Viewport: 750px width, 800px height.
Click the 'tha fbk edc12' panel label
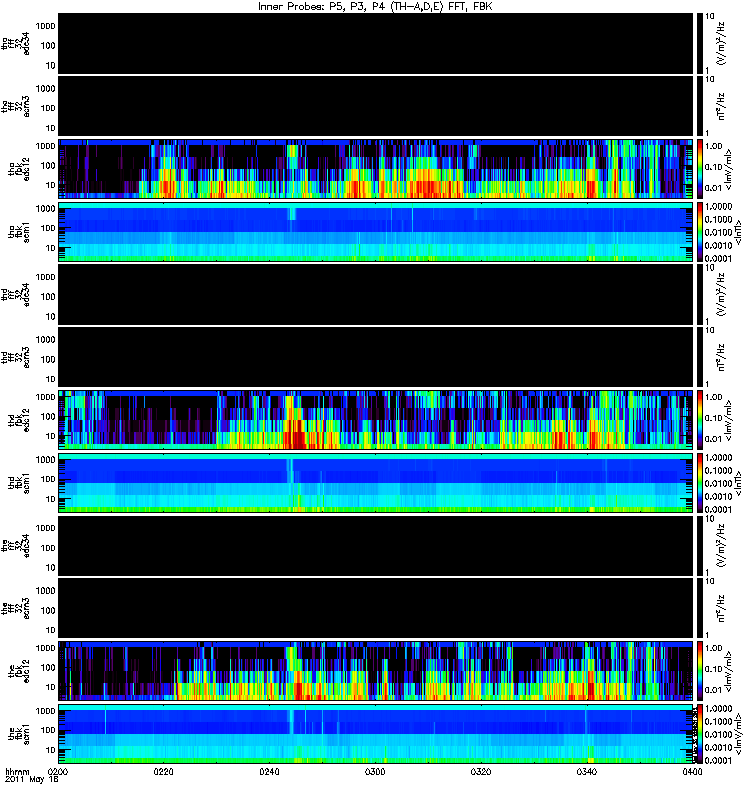click(19, 168)
